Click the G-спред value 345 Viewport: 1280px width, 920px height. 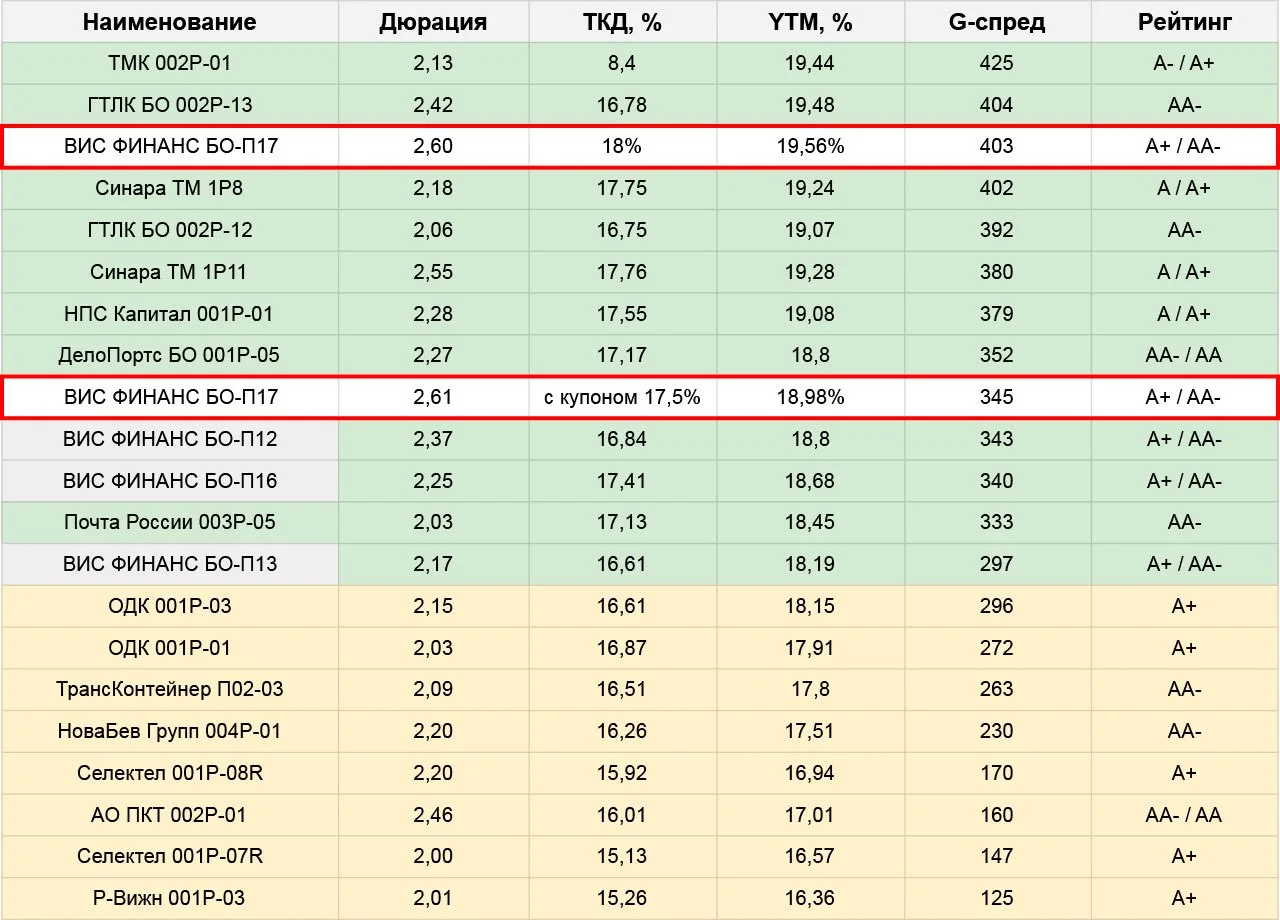(x=997, y=397)
